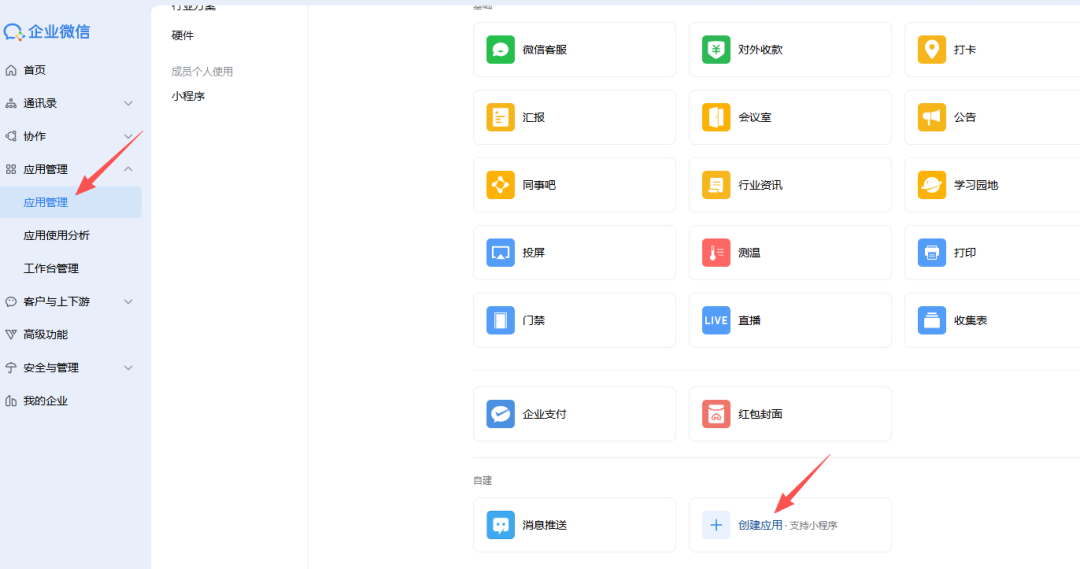Viewport: 1080px width, 569px height.
Task: Open the 微信客服 app icon
Action: [x=501, y=50]
